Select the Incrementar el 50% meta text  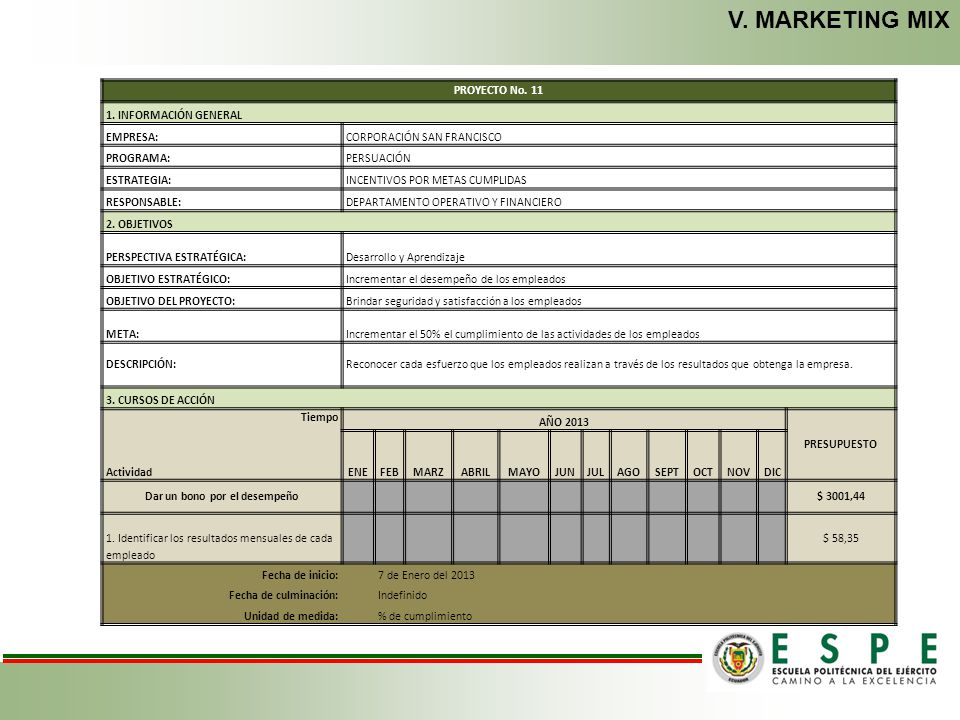click(522, 334)
